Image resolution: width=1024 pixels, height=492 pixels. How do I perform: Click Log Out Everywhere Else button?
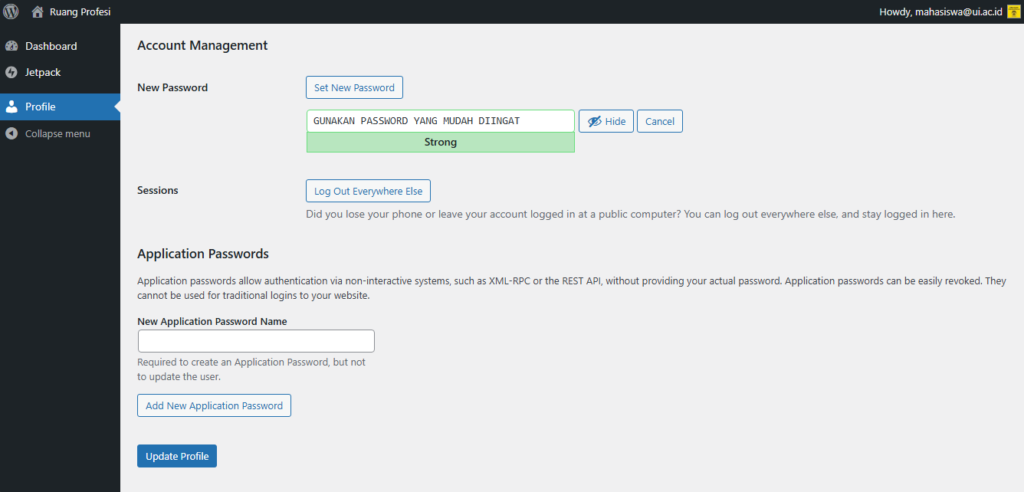368,191
